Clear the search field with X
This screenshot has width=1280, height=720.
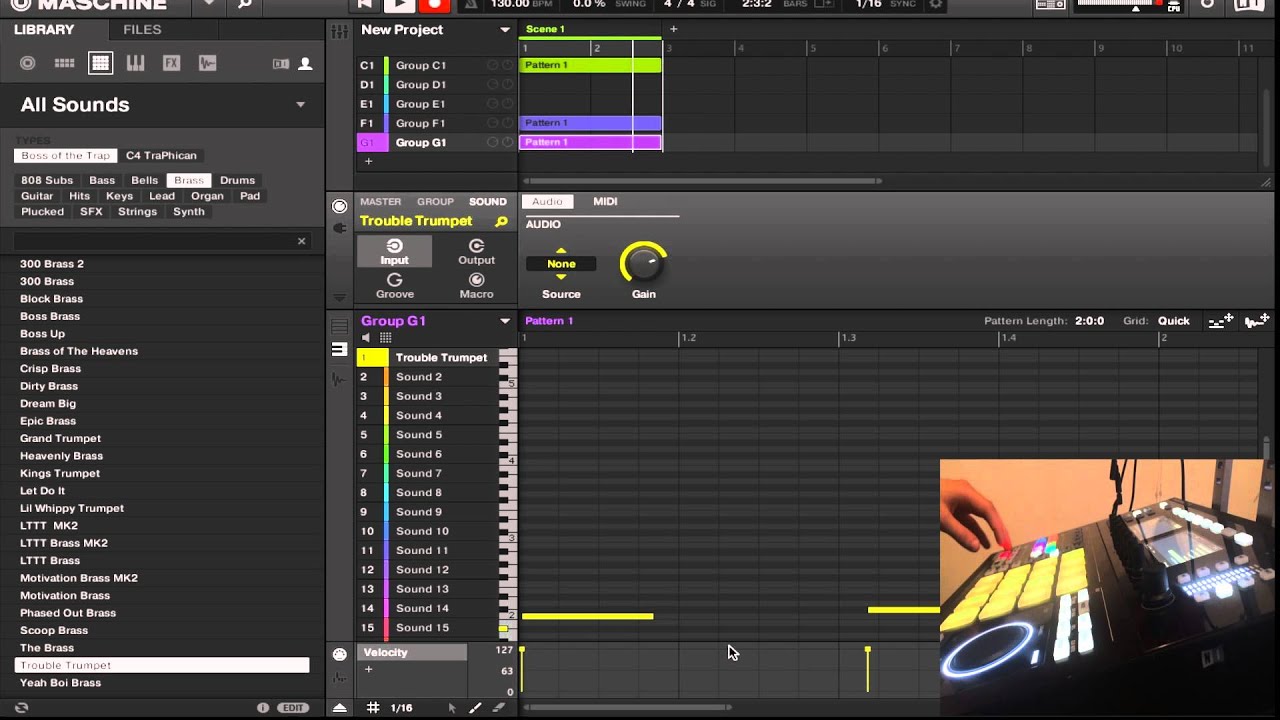pyautogui.click(x=301, y=241)
